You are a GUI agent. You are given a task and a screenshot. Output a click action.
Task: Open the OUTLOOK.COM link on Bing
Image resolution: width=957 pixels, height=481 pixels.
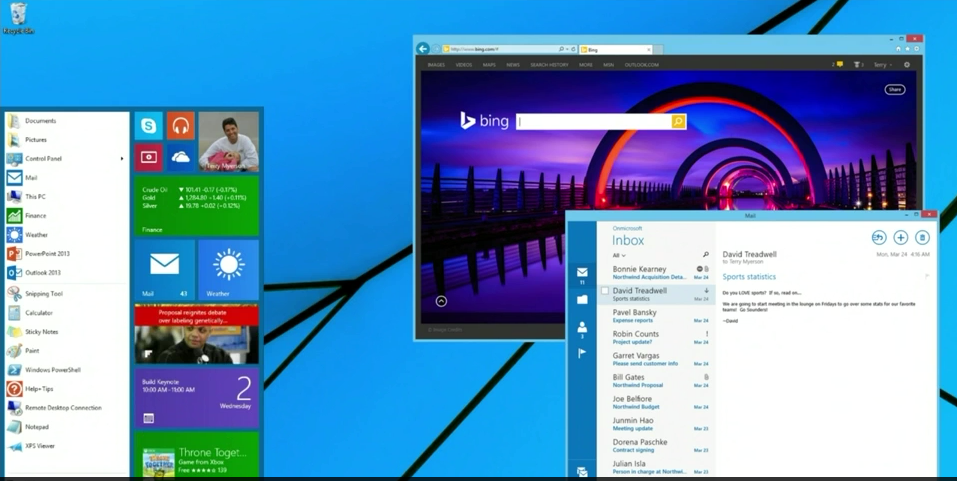[x=641, y=65]
